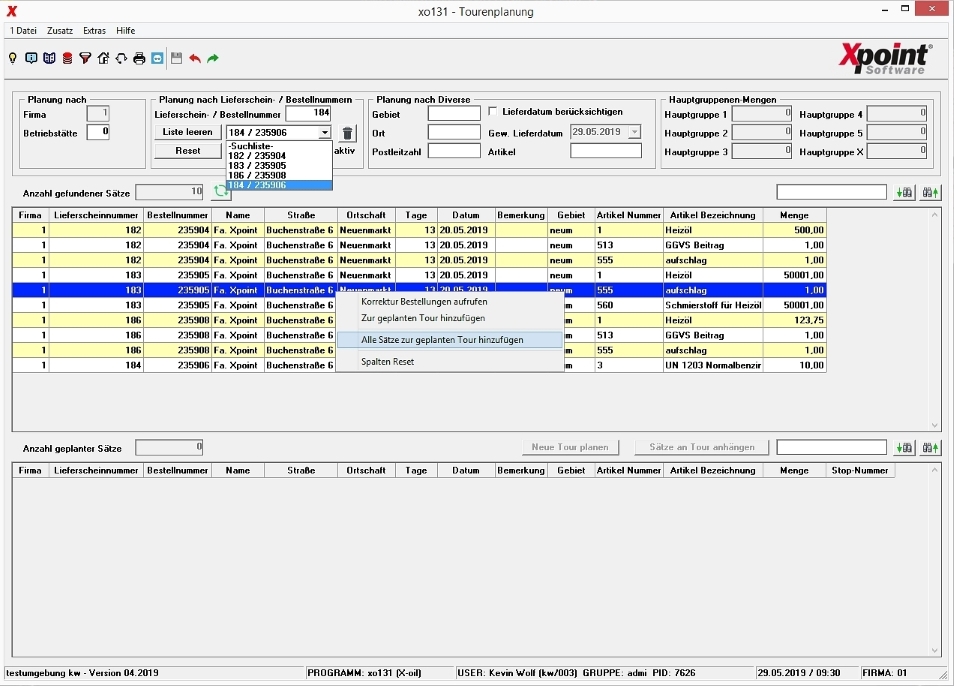
Task: Click the green refresh icon next to record count
Action: tap(221, 192)
